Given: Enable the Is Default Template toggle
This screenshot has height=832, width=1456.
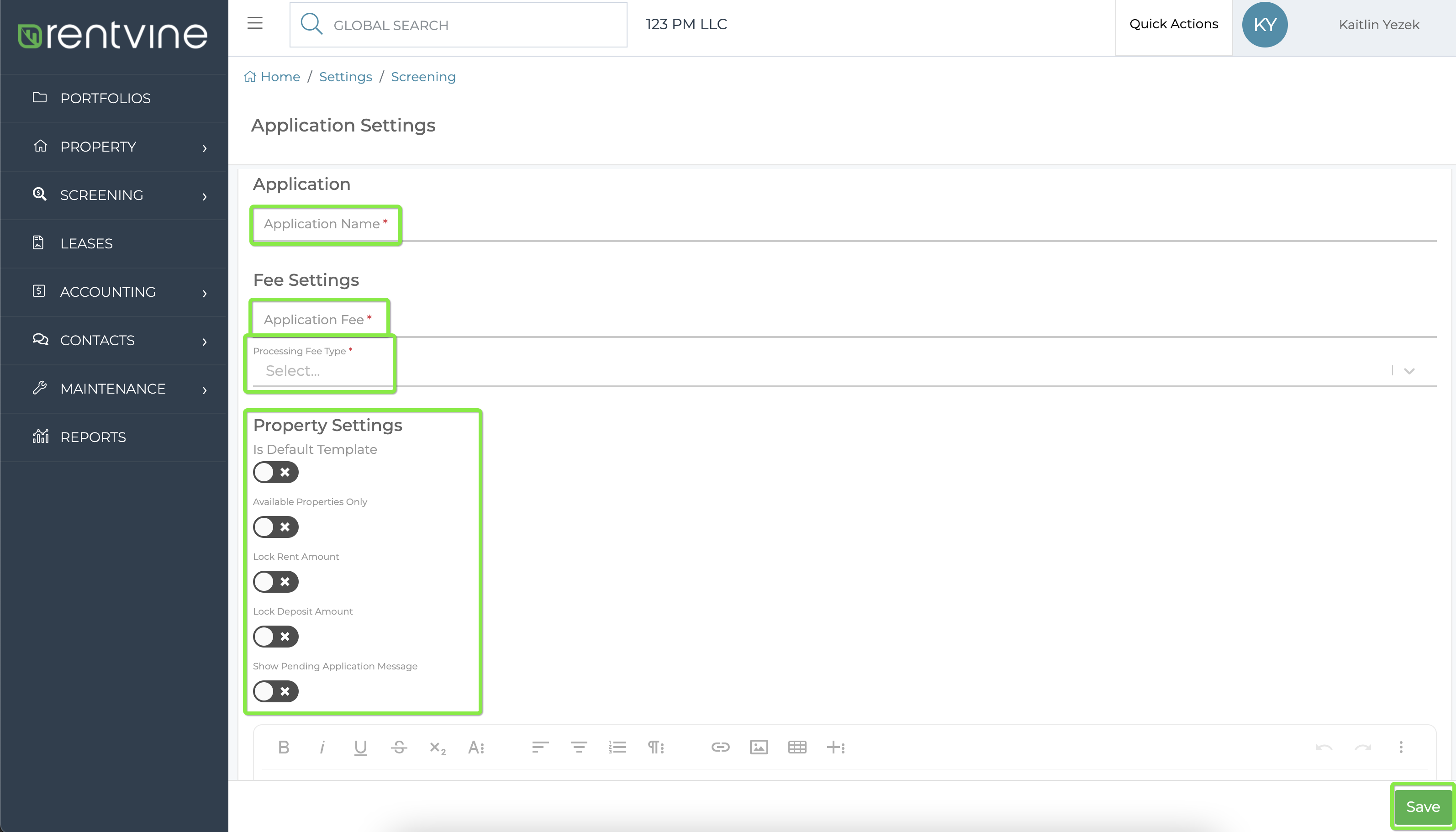Looking at the screenshot, I should click(276, 472).
